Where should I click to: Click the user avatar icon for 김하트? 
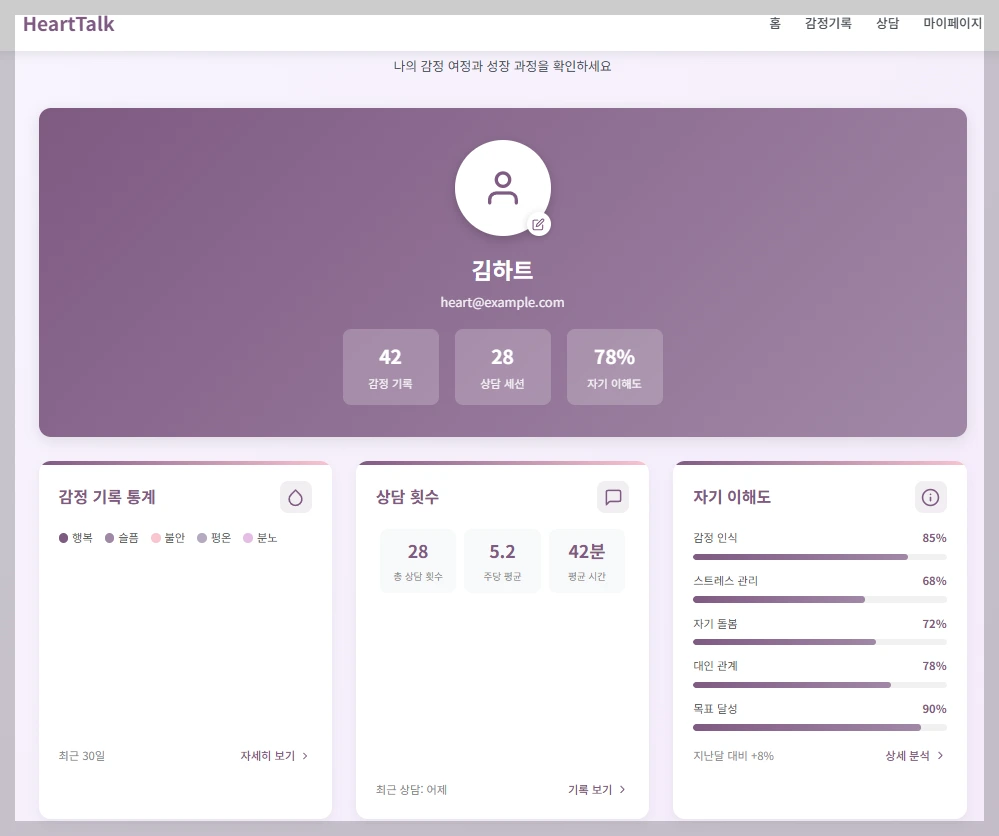click(503, 187)
